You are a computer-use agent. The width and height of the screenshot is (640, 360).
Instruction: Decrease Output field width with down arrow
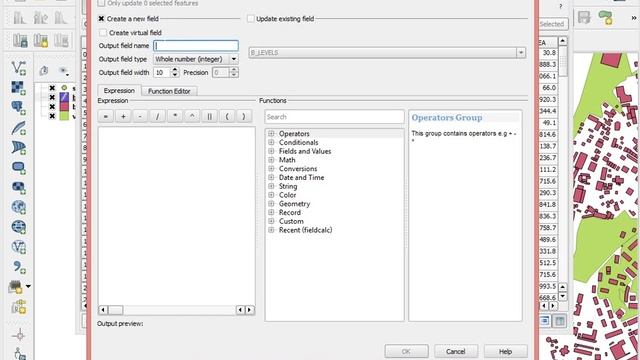(x=175, y=75)
